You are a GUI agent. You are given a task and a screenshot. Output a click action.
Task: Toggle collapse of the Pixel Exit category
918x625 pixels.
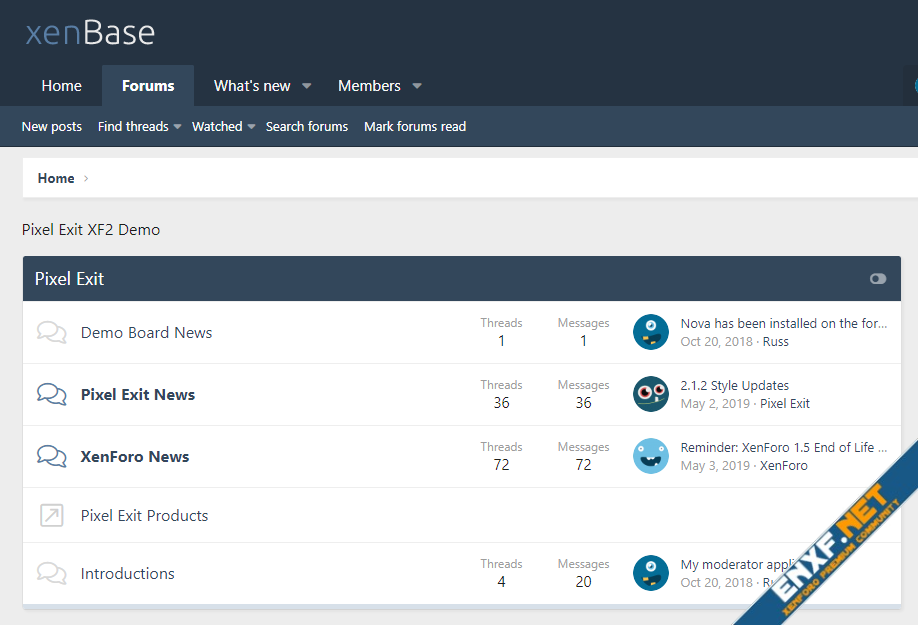point(878,279)
